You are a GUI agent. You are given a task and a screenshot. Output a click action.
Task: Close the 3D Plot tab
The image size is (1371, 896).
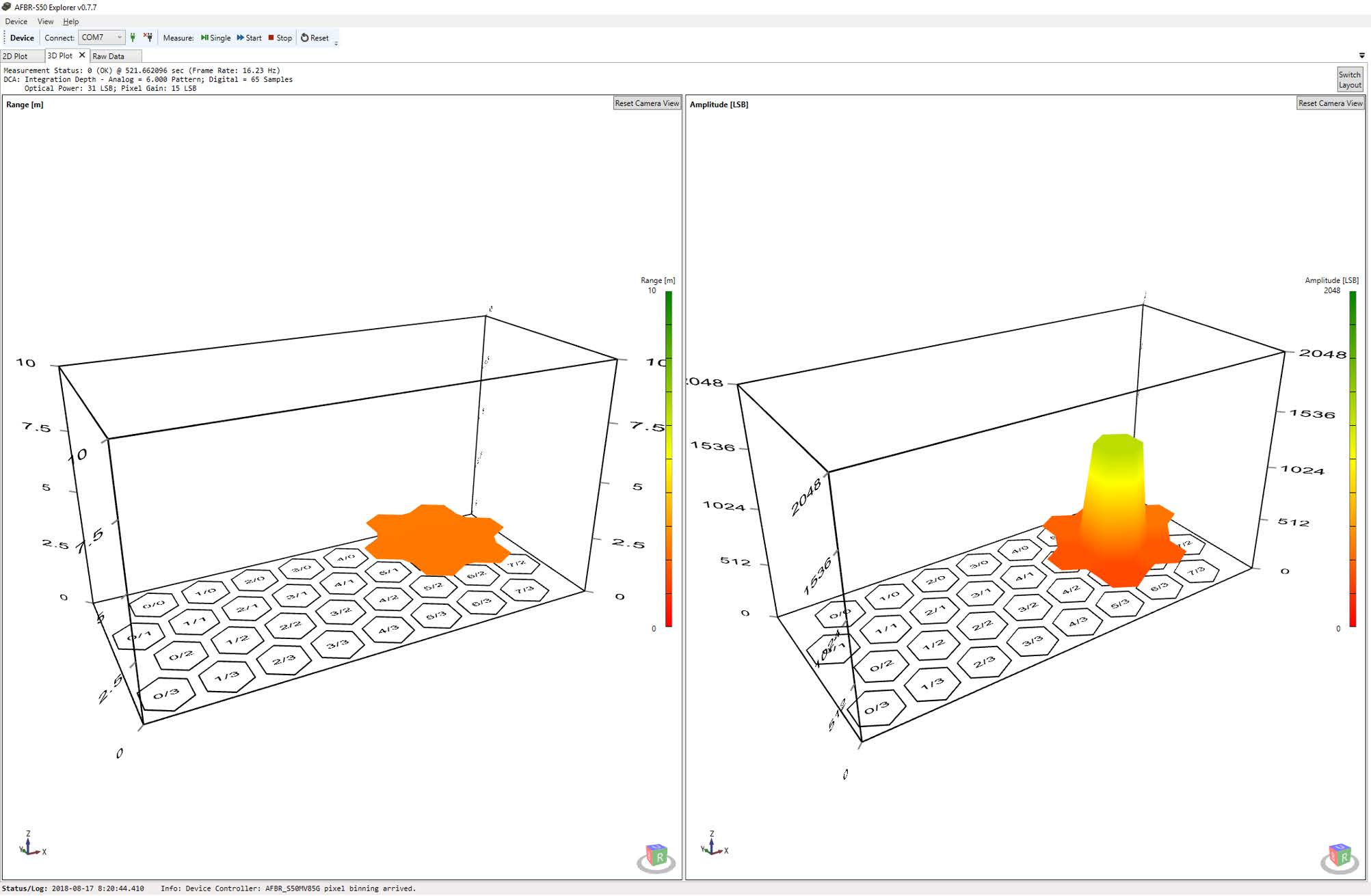click(x=82, y=55)
